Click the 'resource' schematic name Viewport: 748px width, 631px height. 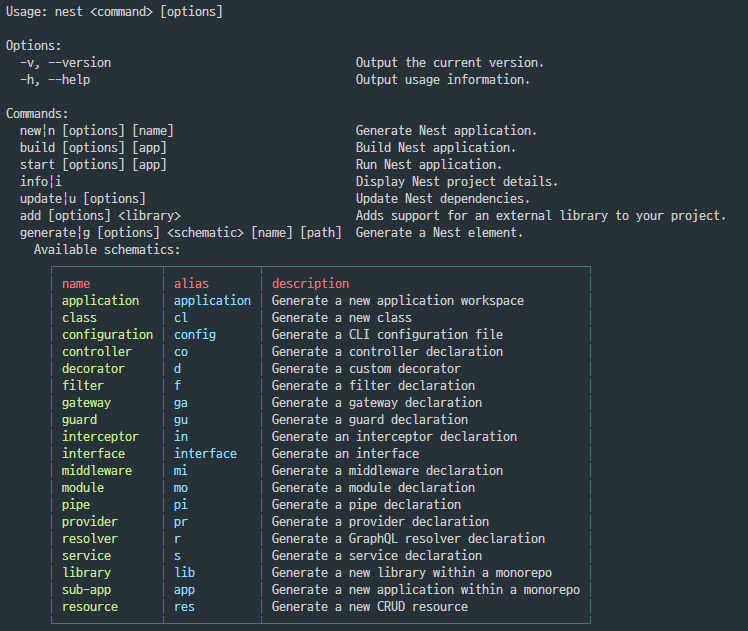click(x=90, y=607)
